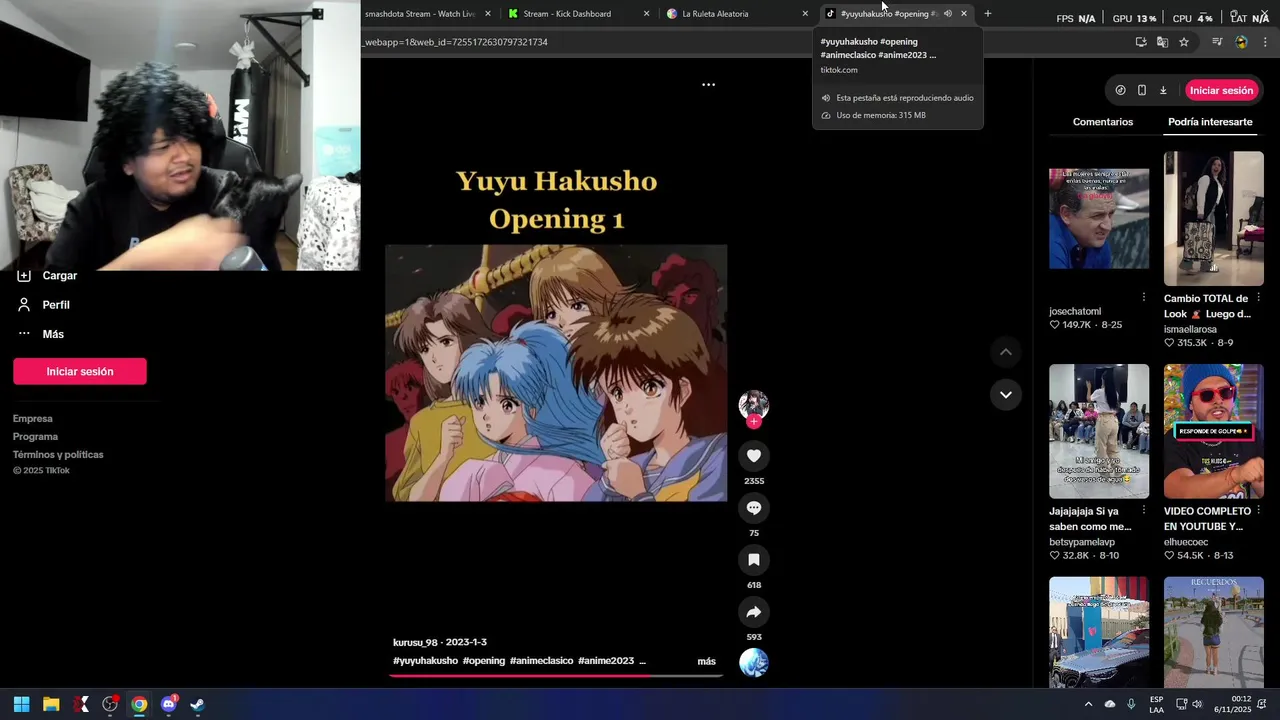Share the video using the arrow icon
The image size is (1280, 720).
pyautogui.click(x=754, y=612)
